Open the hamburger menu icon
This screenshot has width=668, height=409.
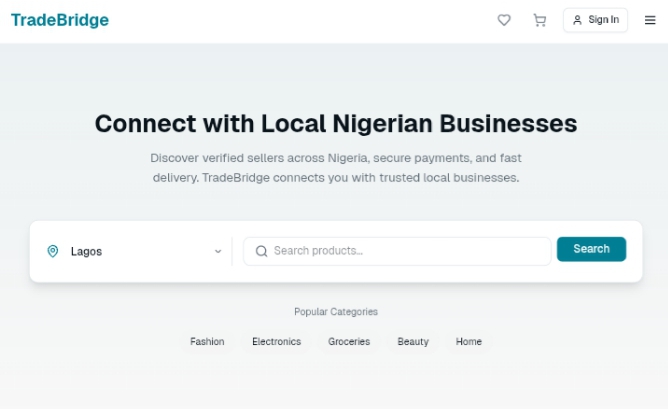tap(650, 20)
